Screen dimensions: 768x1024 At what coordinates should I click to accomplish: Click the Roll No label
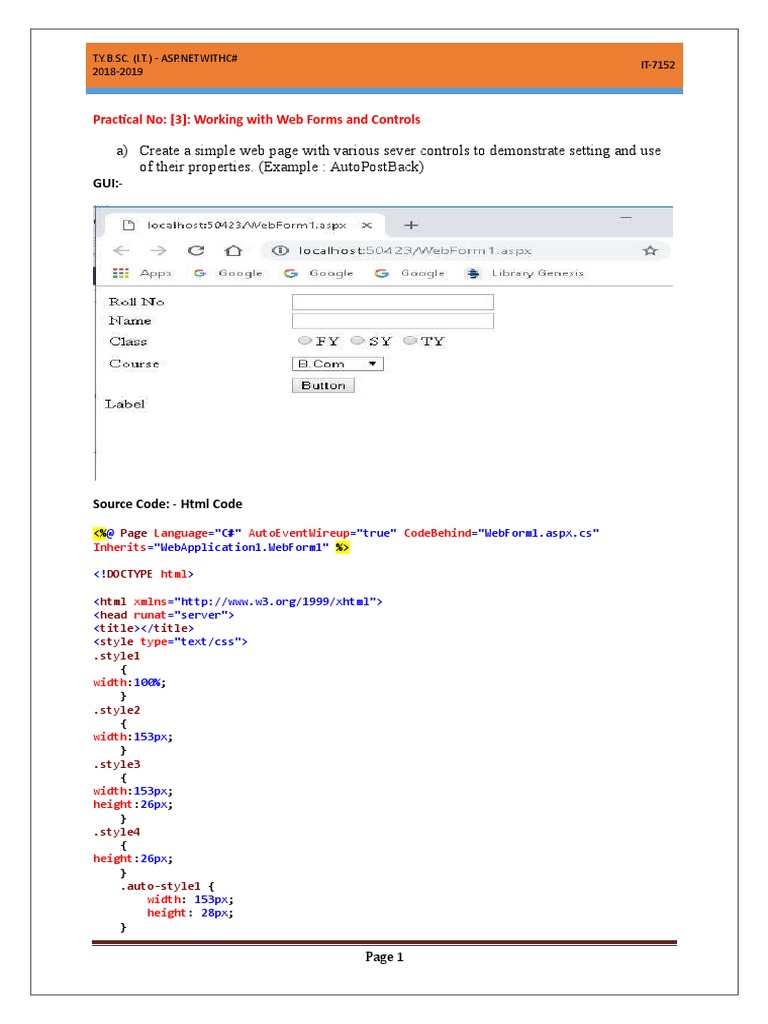[x=136, y=302]
